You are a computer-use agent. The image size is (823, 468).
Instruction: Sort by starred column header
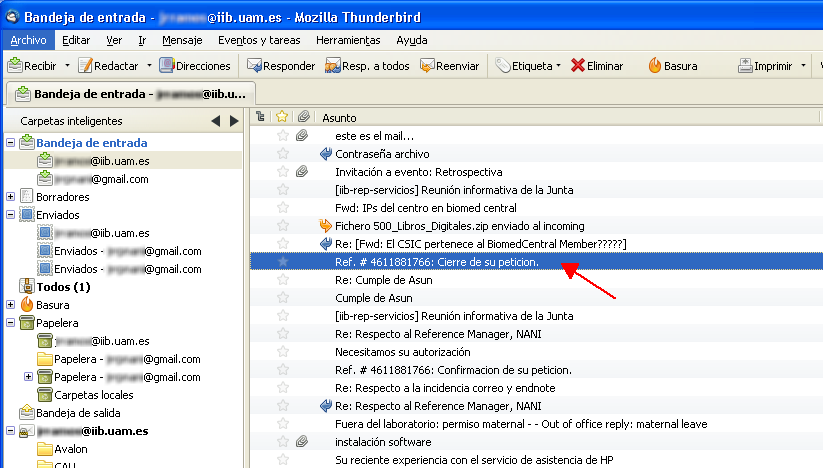coord(282,117)
